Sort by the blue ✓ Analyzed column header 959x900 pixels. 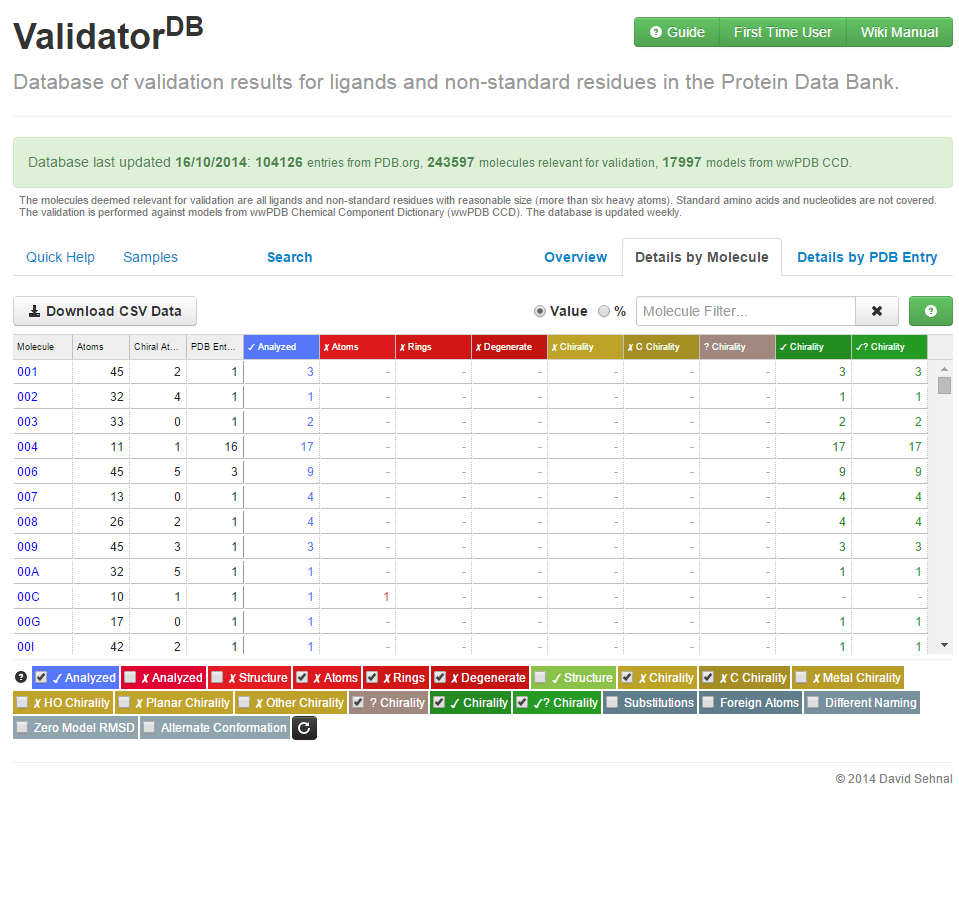tap(281, 347)
